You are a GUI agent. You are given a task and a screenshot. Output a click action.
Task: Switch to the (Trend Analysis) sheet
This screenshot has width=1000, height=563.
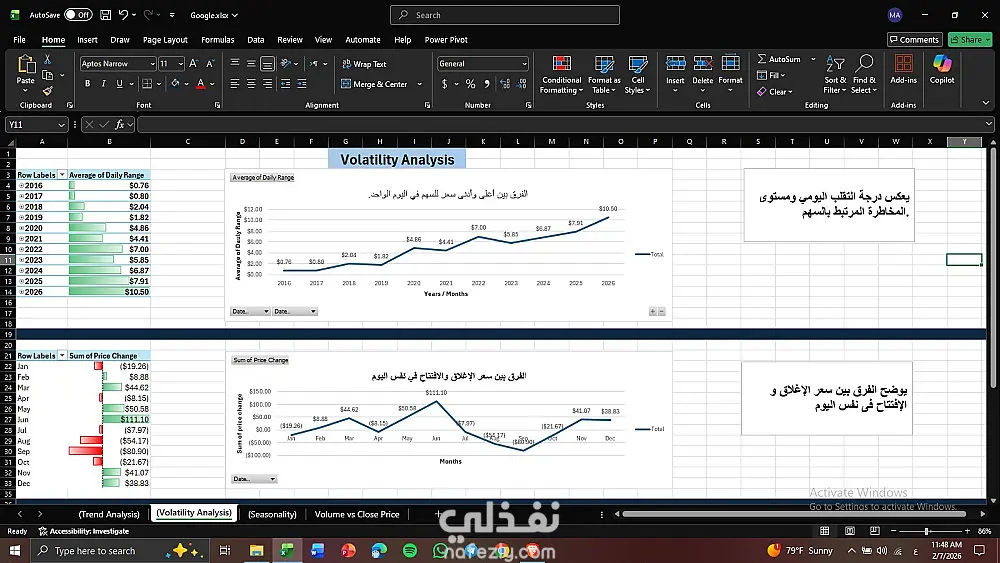[109, 514]
